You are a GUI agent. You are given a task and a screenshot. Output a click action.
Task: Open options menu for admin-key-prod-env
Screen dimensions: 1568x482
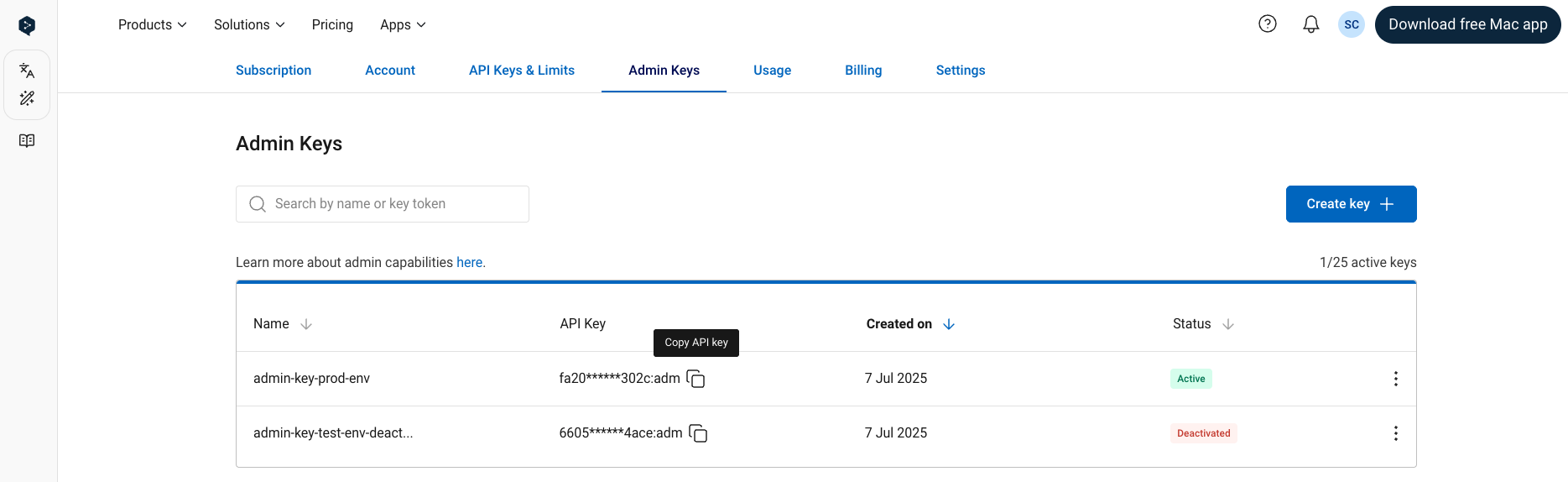point(1396,379)
